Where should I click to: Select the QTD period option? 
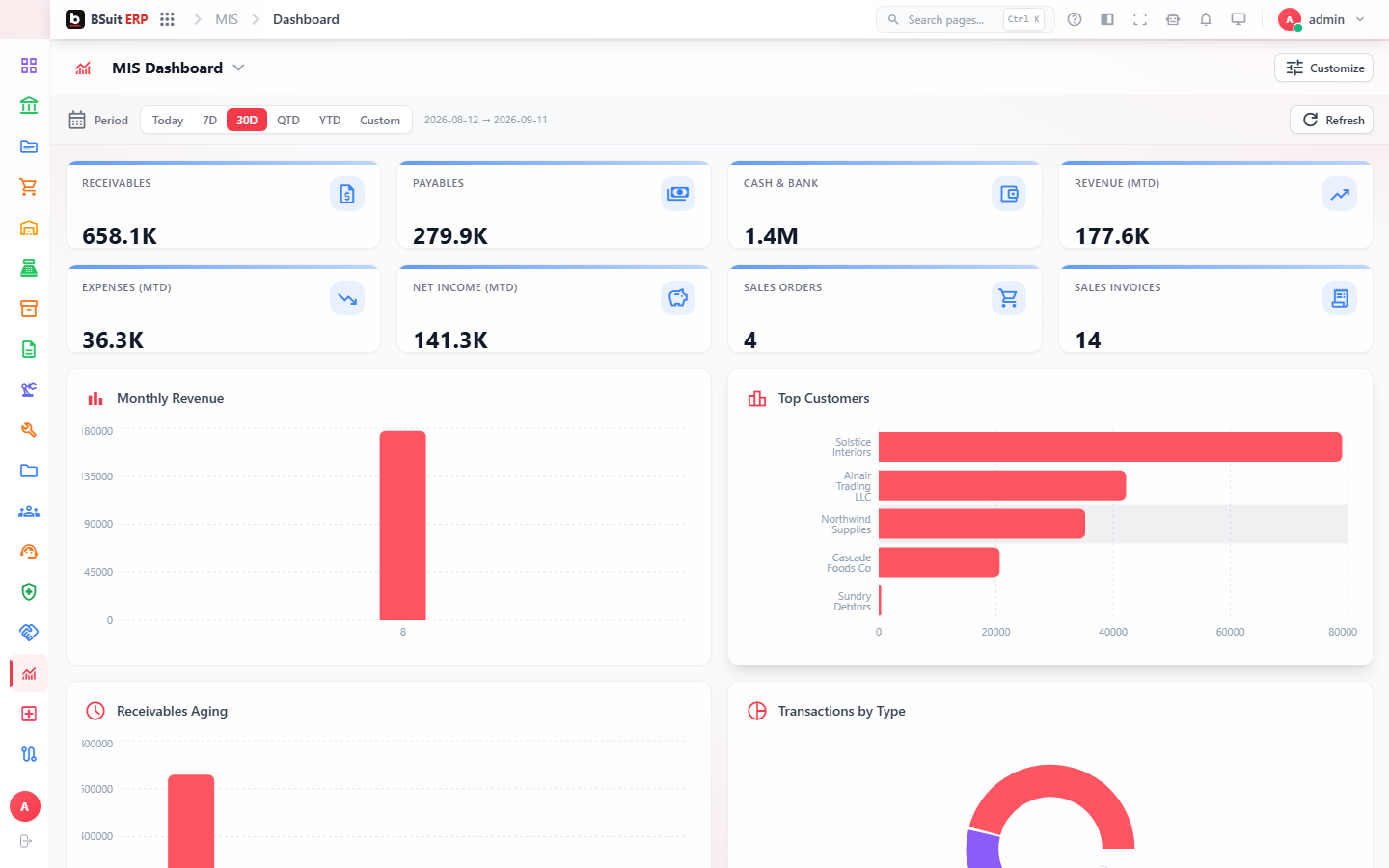288,121
